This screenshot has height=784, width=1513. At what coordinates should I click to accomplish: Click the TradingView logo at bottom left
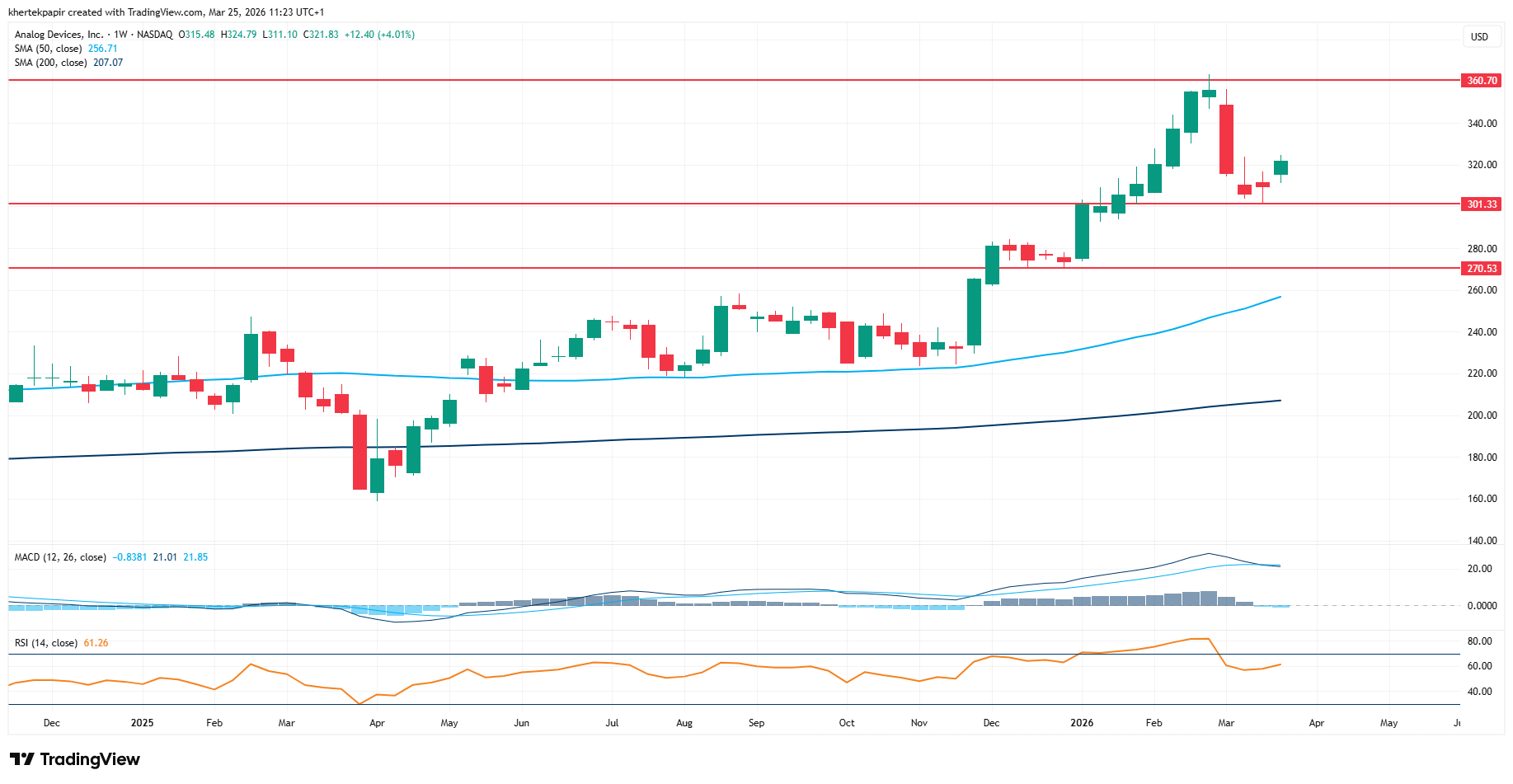click(x=75, y=759)
